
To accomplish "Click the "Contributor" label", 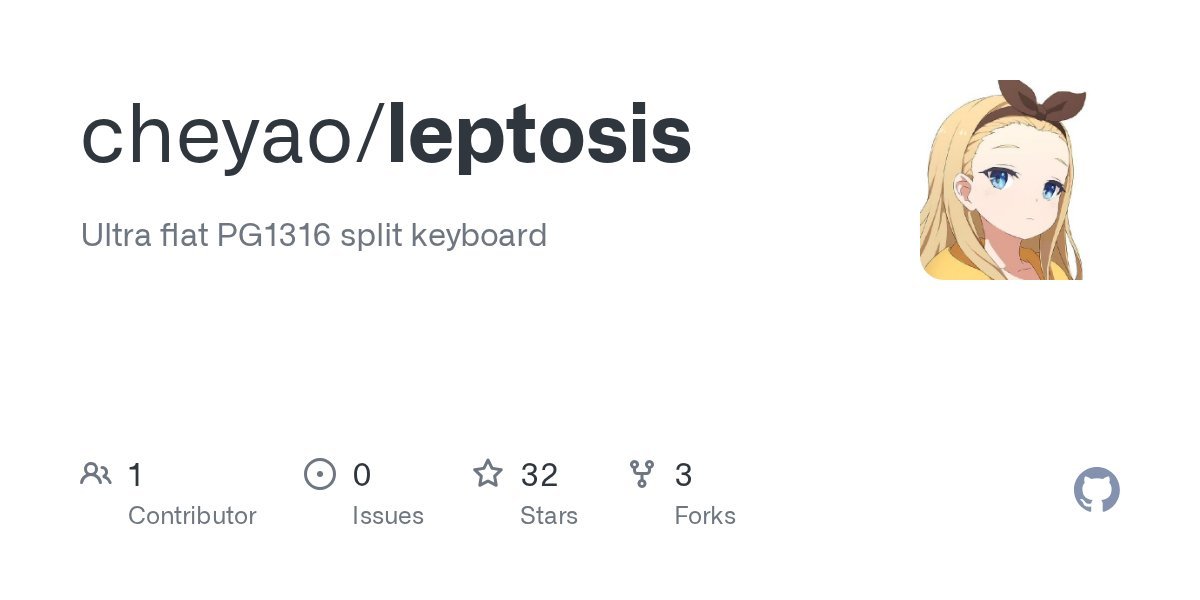I will [192, 516].
